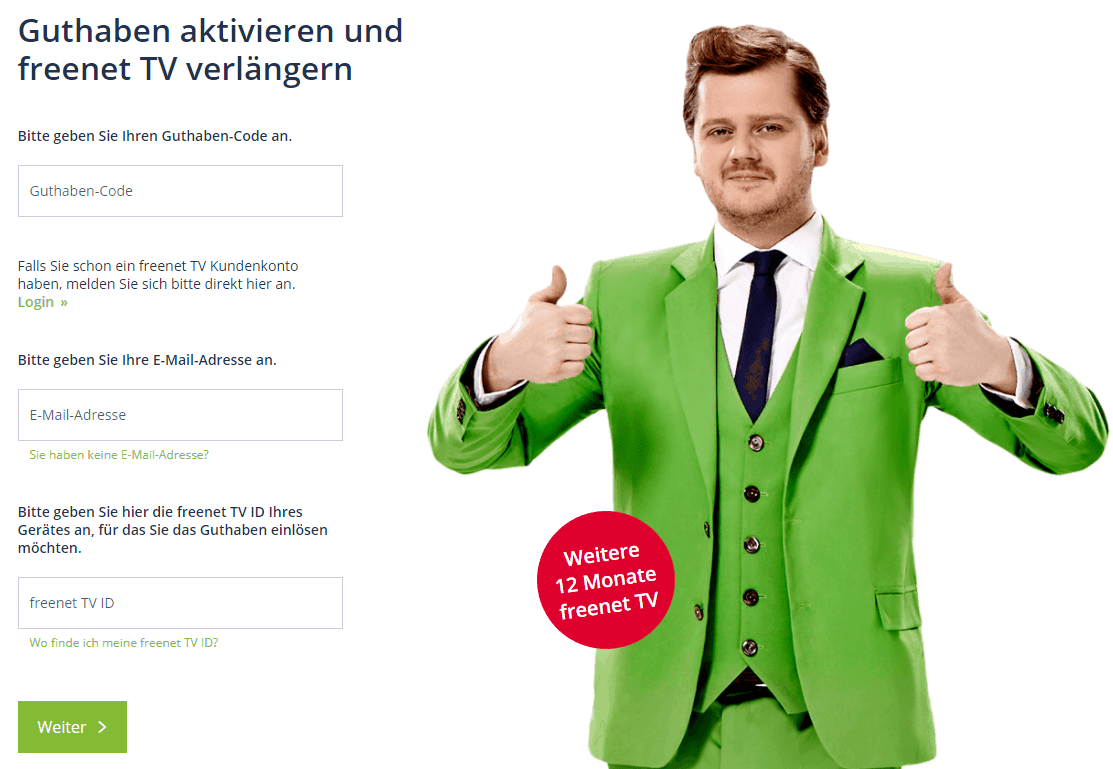Click the chevron arrow inside the Weiter button
Screen dimensions: 1113x769
click(x=102, y=726)
